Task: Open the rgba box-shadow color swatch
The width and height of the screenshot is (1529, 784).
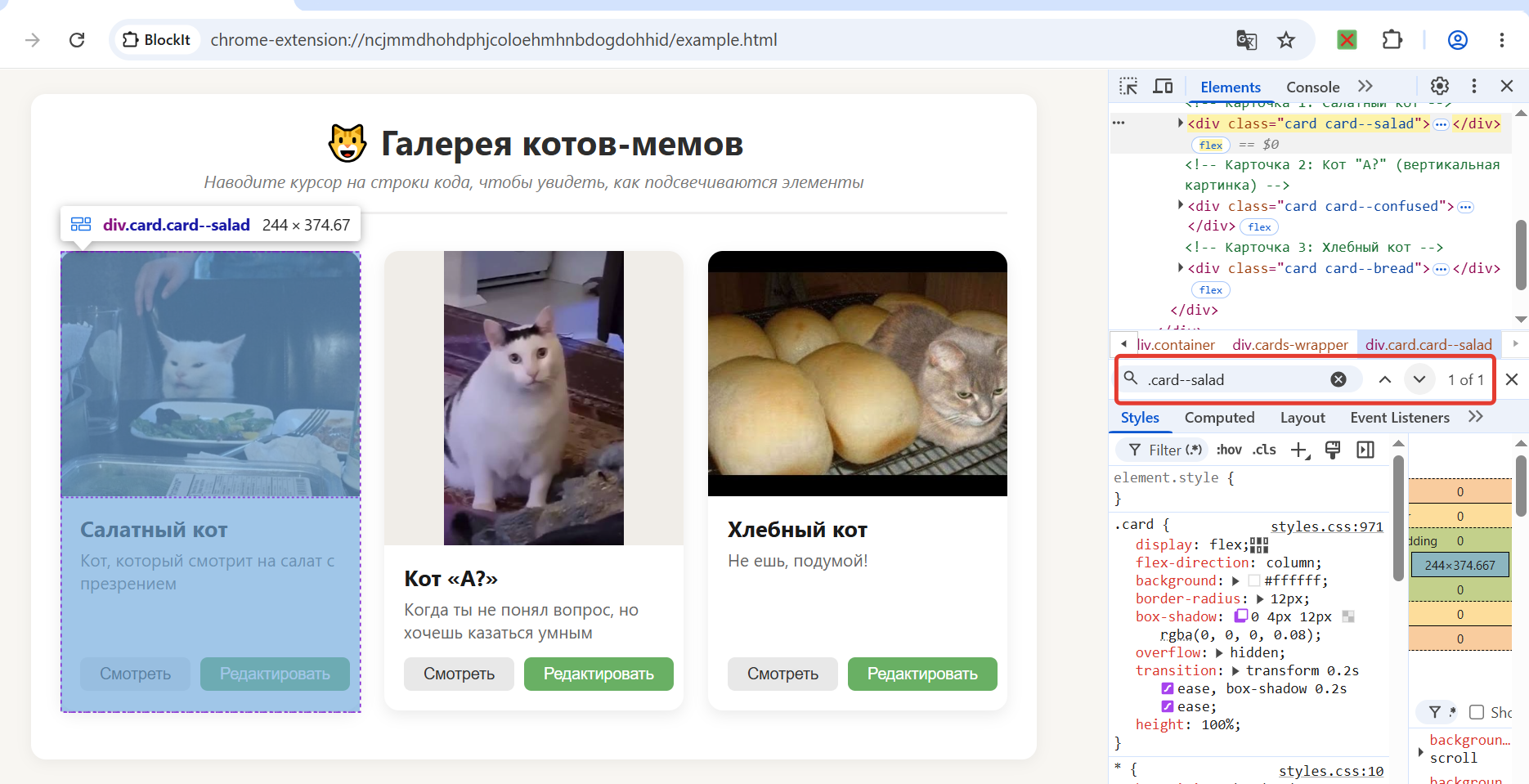Action: point(1348,616)
